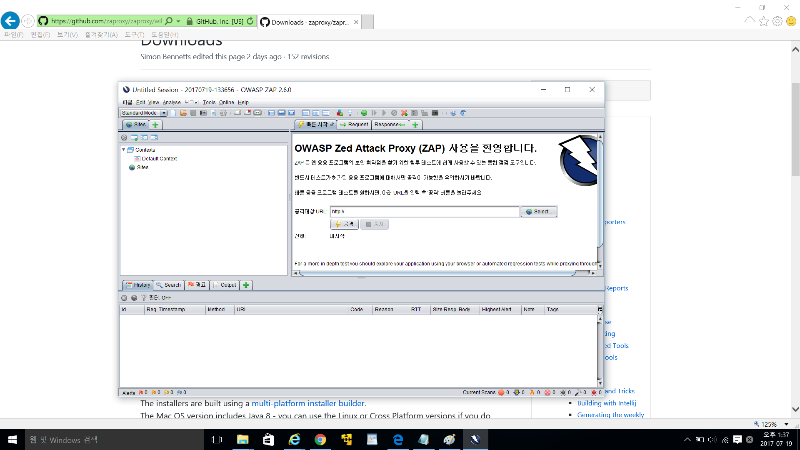Click the Select button beside URL field
Viewport: 800px width, 450px height.
pos(539,211)
